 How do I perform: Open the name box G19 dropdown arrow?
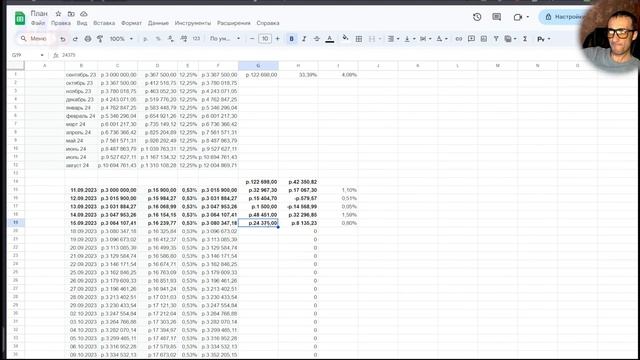[42, 55]
